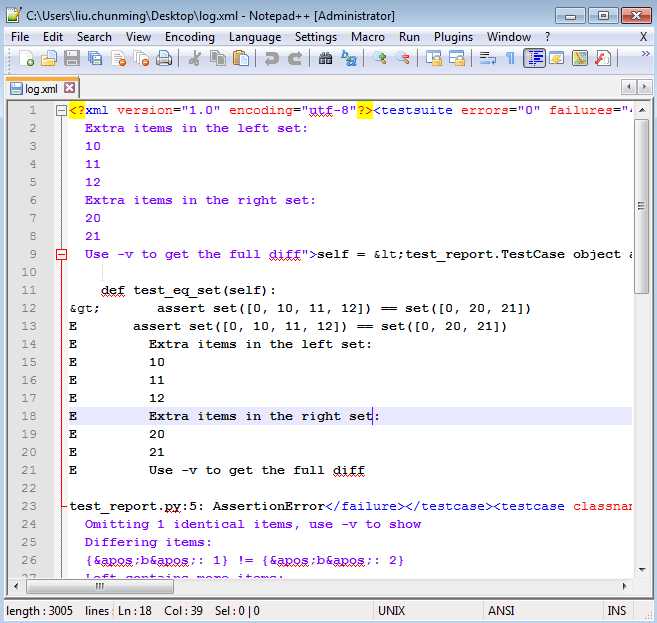Click the tab bar scroll-left arrow
Screen dimensions: 657x623
coord(628,87)
